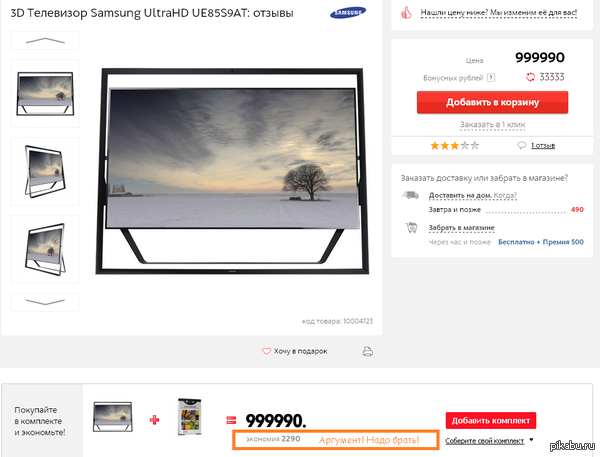Click the three-star rating
The width and height of the screenshot is (600, 457).
tap(454, 145)
